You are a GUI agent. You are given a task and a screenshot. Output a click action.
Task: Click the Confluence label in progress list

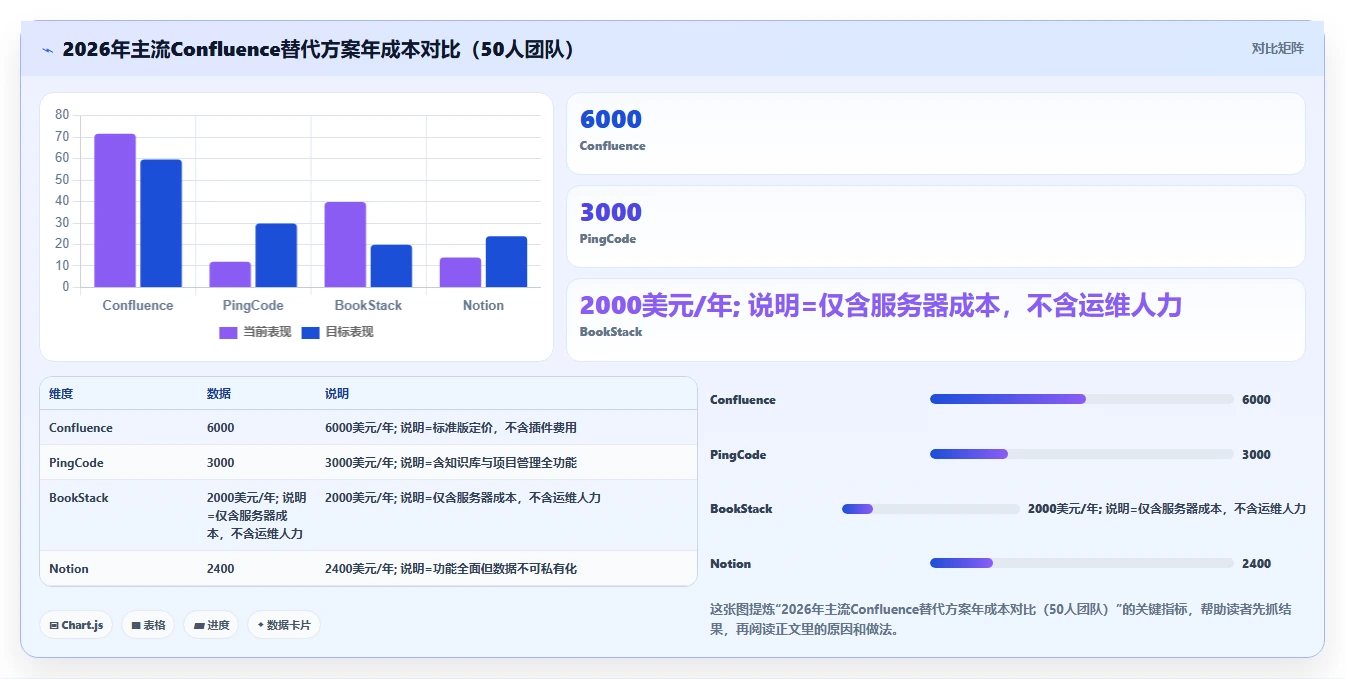click(743, 400)
